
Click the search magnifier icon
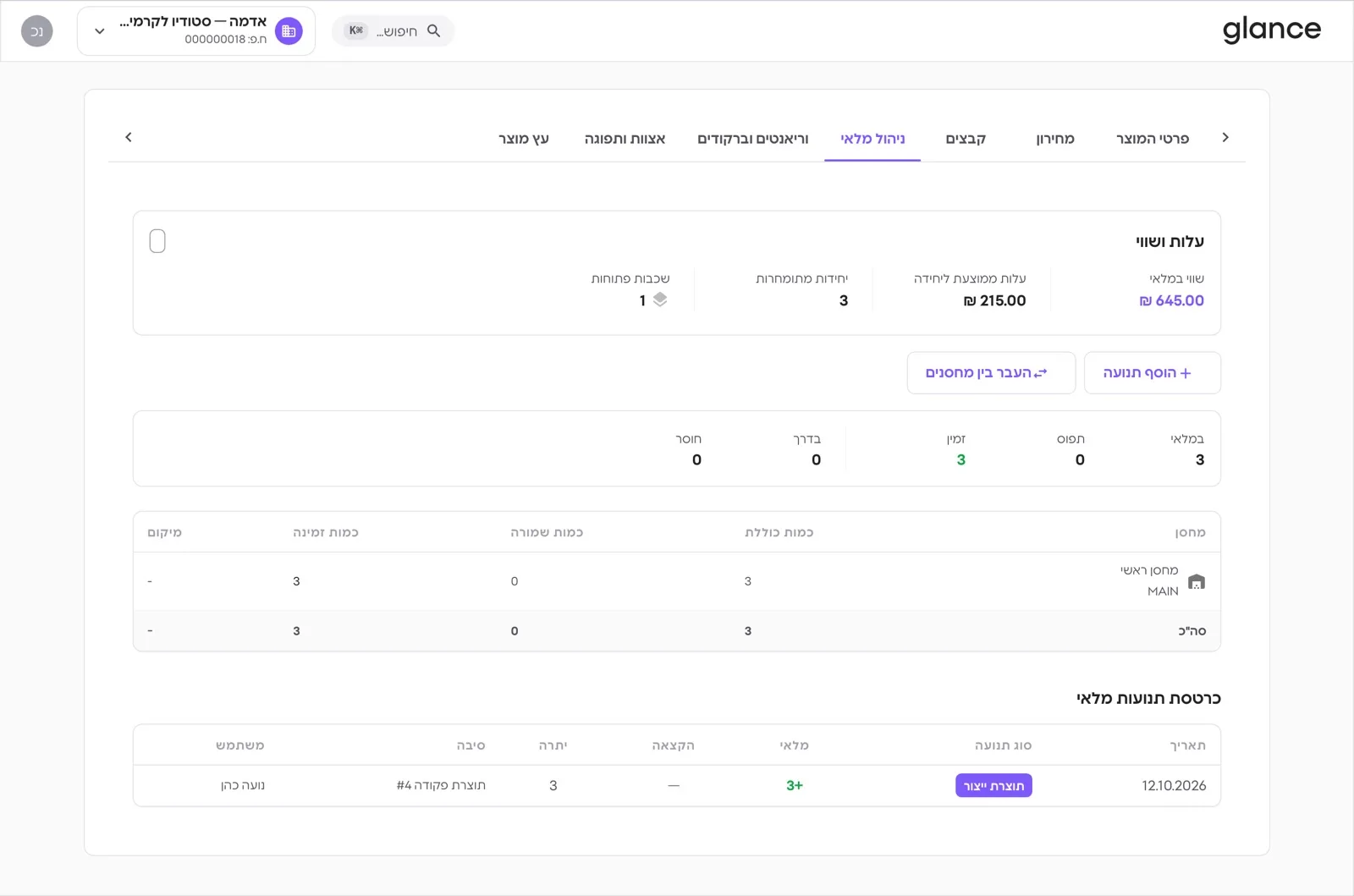tap(433, 31)
